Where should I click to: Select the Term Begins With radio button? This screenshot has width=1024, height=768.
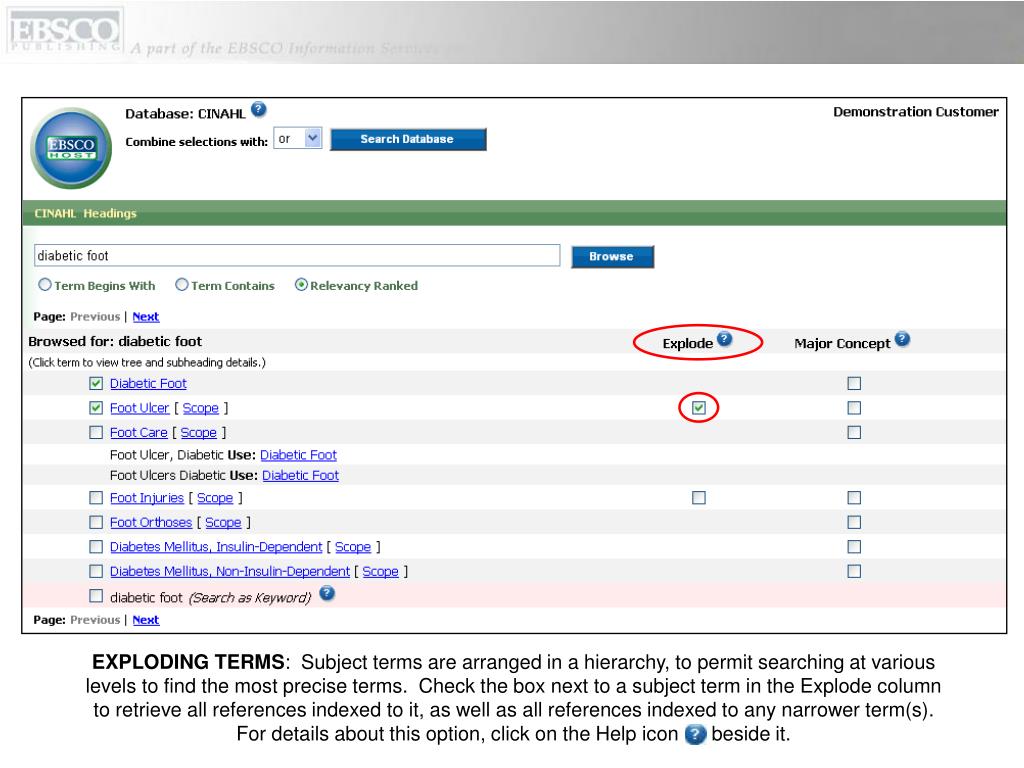(44, 285)
